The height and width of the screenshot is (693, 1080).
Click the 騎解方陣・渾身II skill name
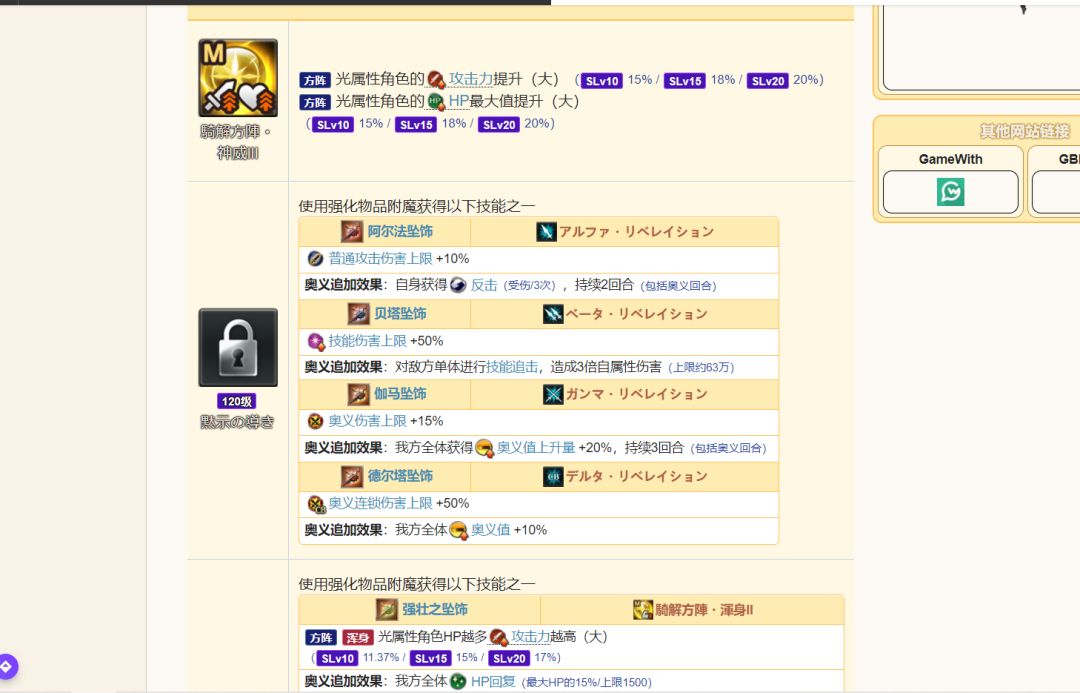(x=704, y=610)
